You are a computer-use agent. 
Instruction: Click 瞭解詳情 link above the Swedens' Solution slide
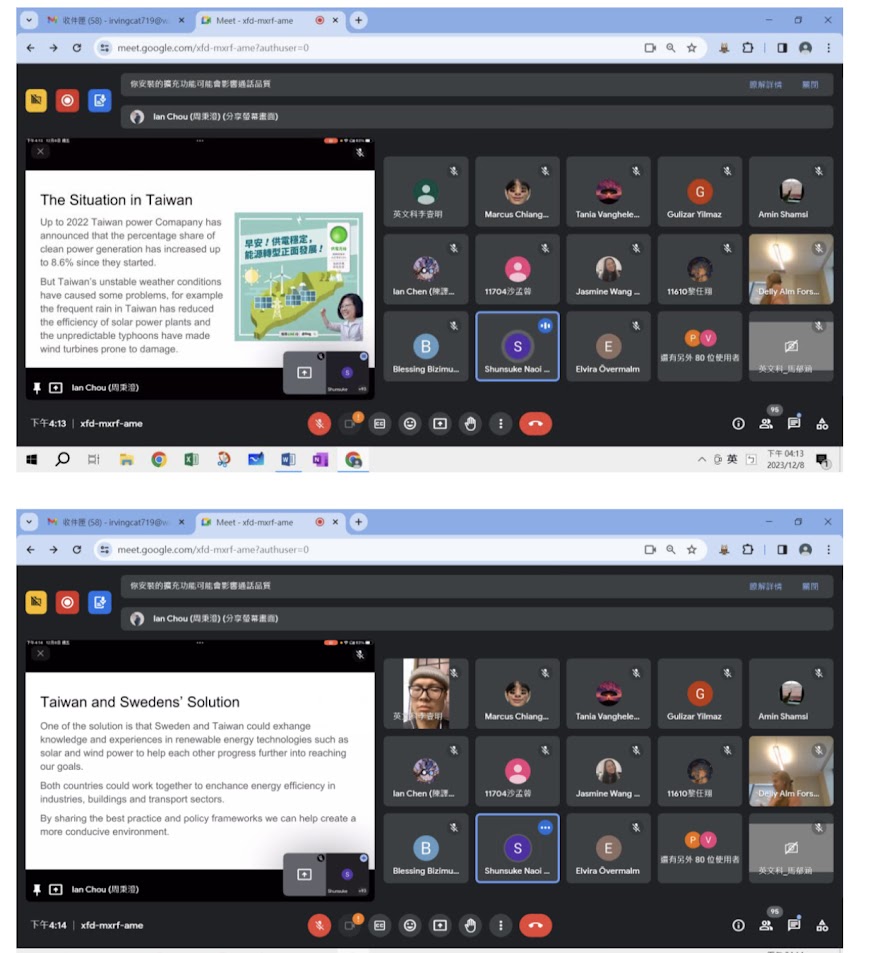tap(765, 587)
